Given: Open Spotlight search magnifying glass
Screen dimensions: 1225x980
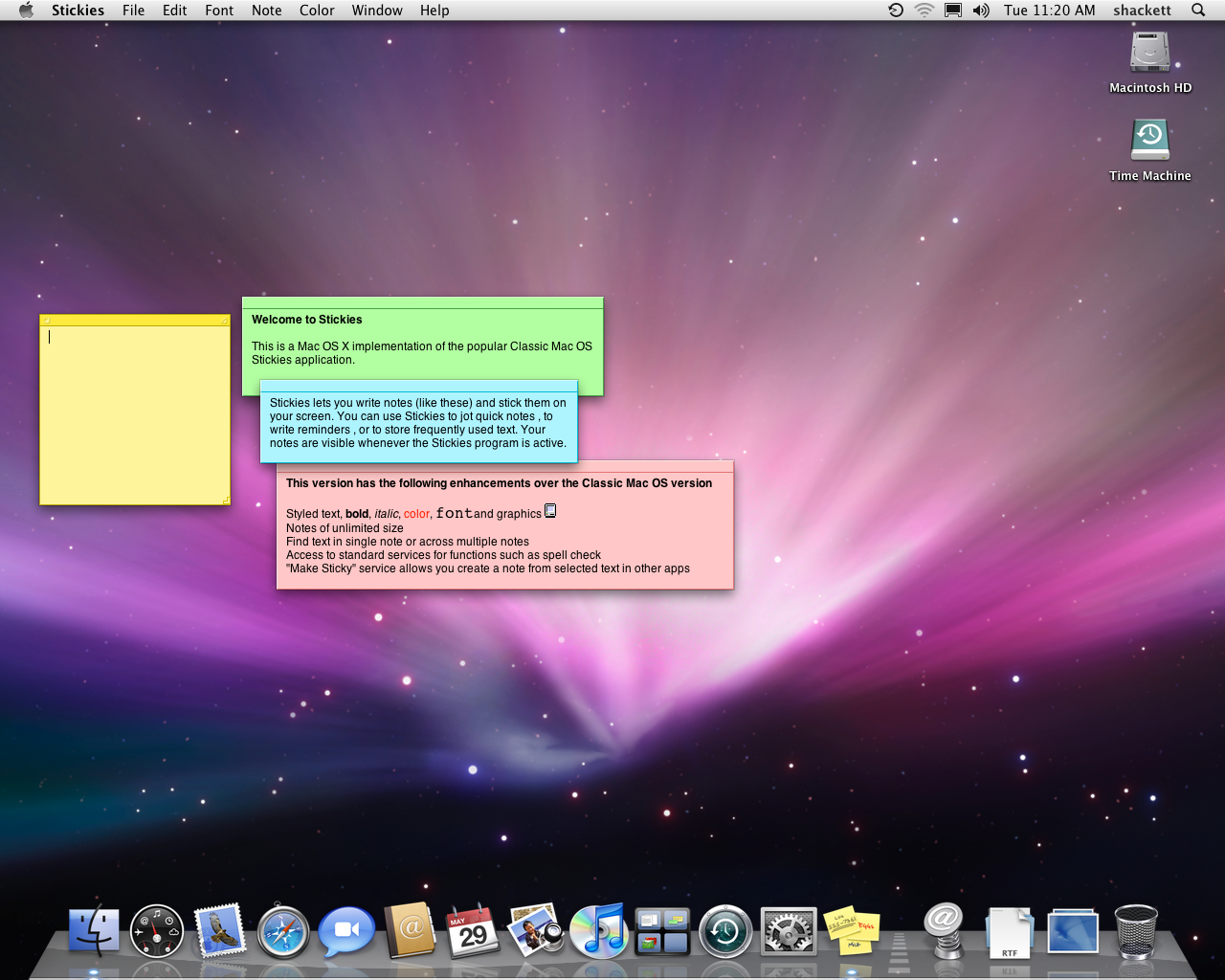Looking at the screenshot, I should coord(1197,11).
